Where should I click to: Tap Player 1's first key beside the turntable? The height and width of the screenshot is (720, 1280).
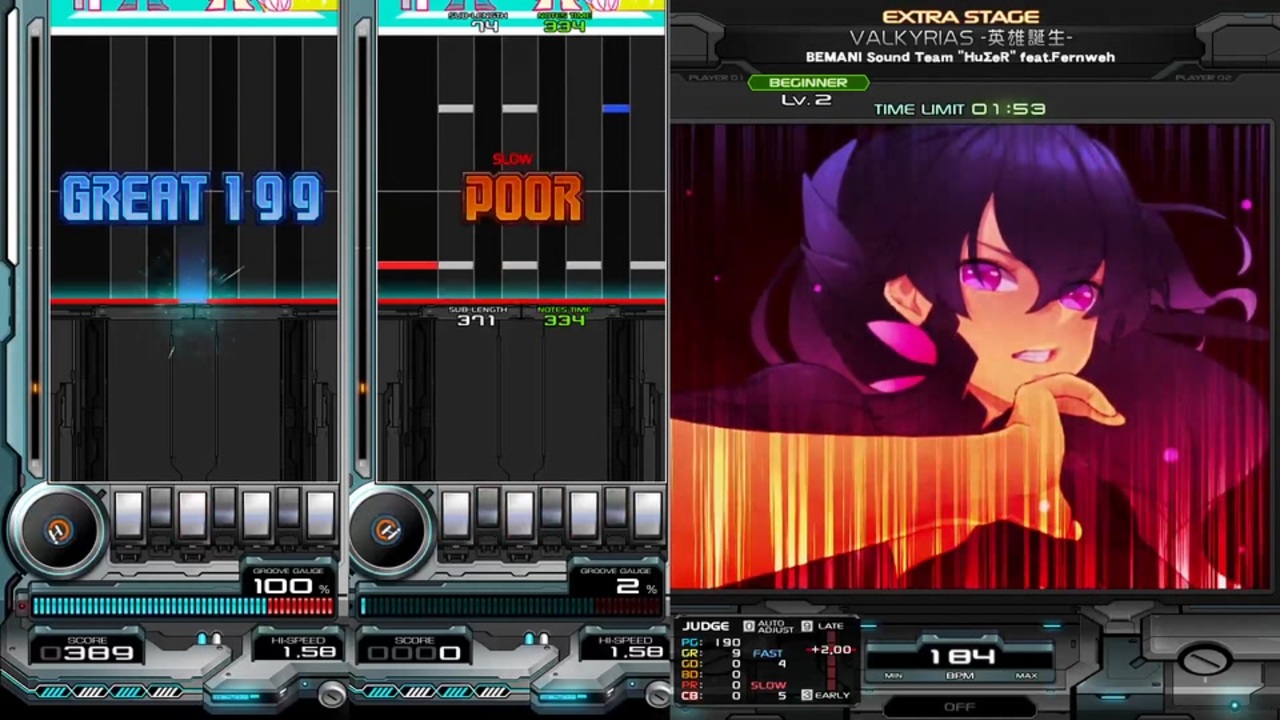[128, 515]
